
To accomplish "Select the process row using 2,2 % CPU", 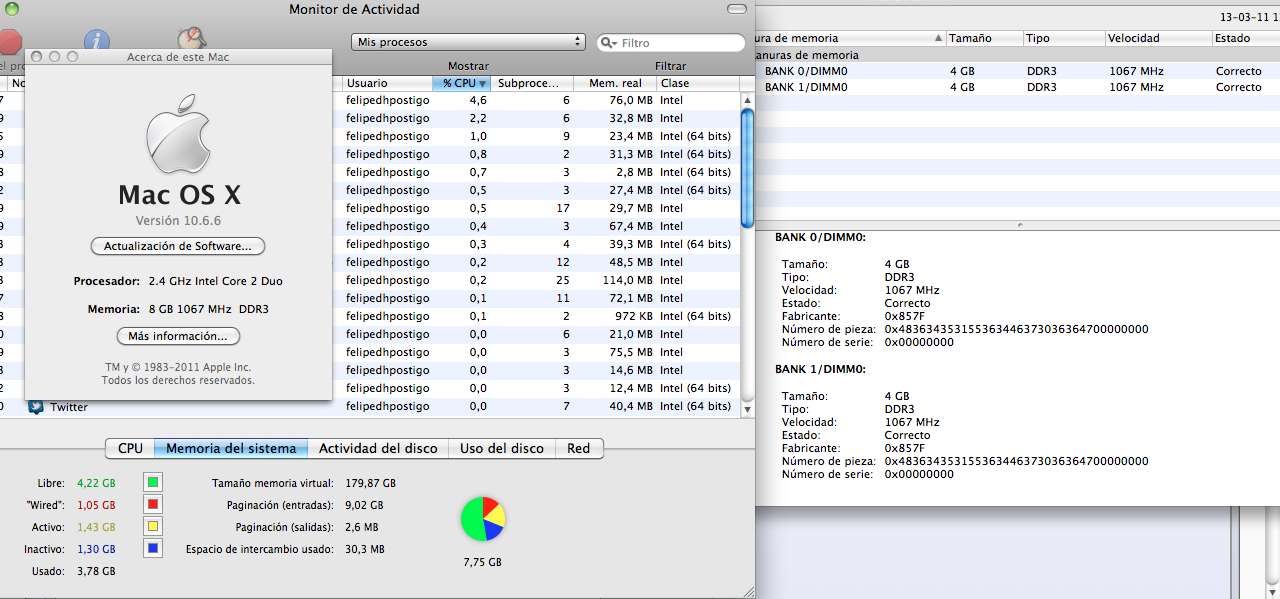I will [370, 118].
